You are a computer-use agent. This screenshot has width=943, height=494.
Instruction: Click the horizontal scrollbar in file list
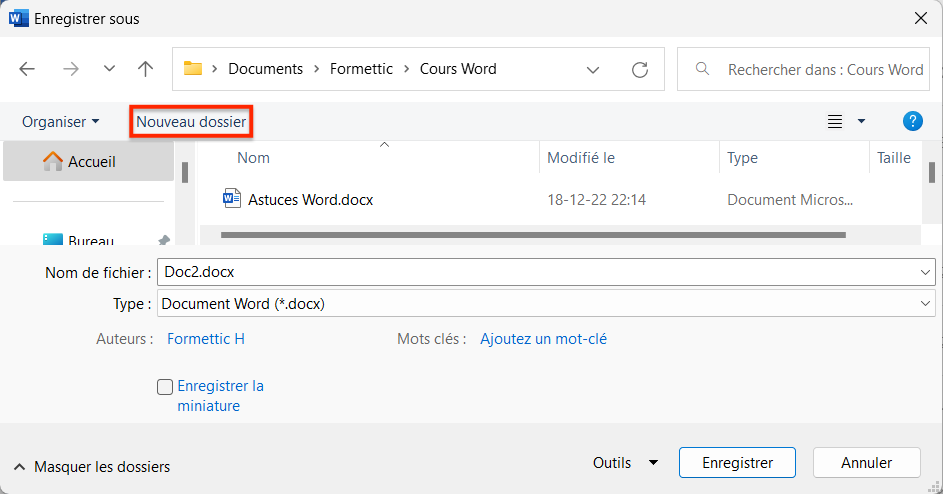coord(532,235)
